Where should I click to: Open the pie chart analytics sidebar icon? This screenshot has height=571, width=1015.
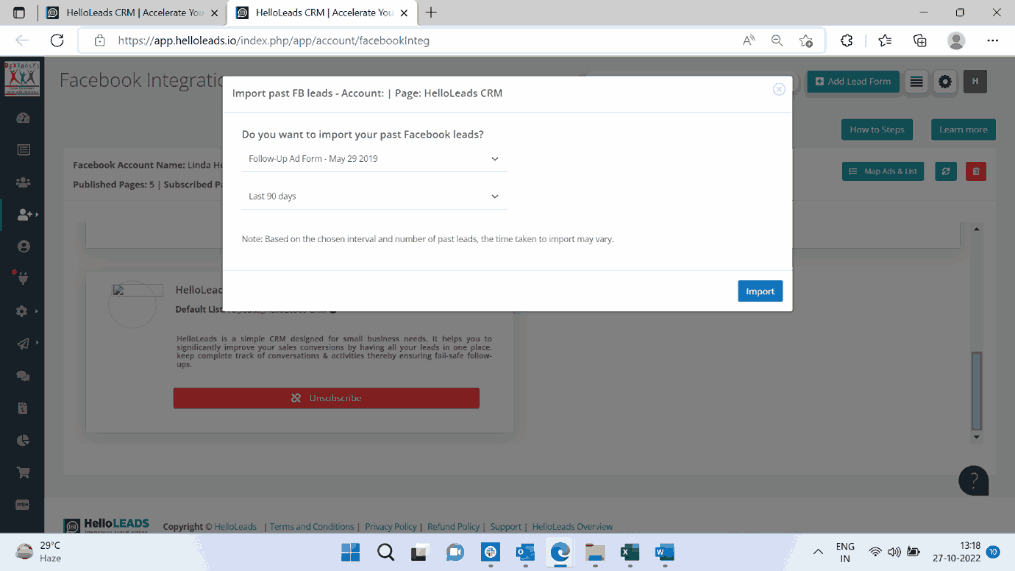coord(23,441)
